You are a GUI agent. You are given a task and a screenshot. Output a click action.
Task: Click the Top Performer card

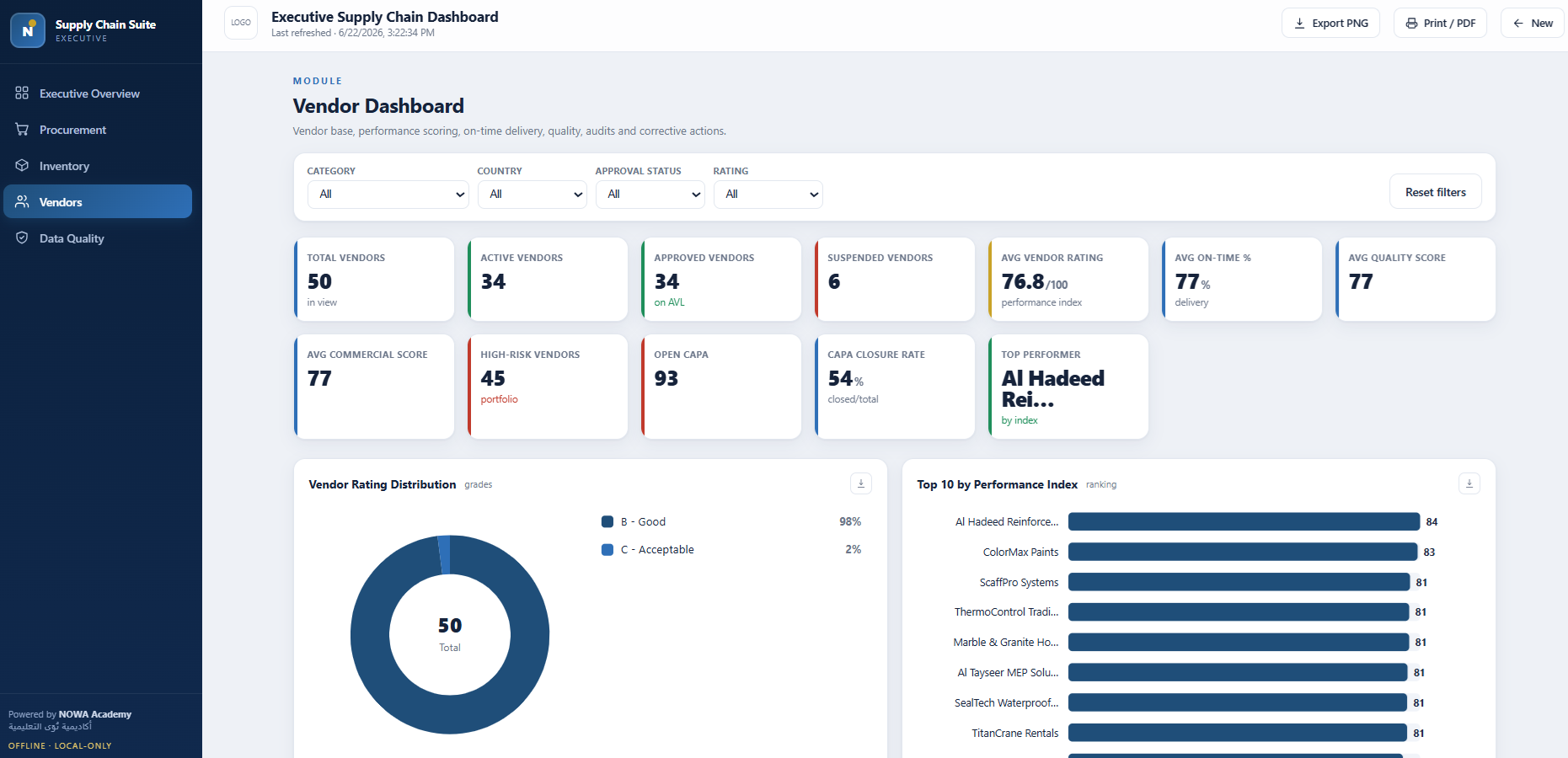coord(1068,387)
